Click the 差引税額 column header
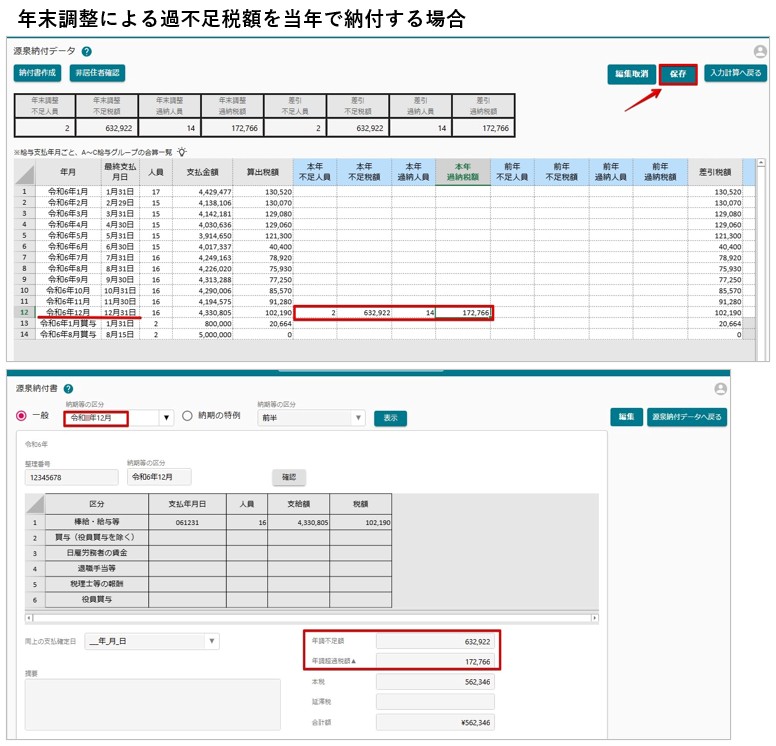 [x=715, y=172]
